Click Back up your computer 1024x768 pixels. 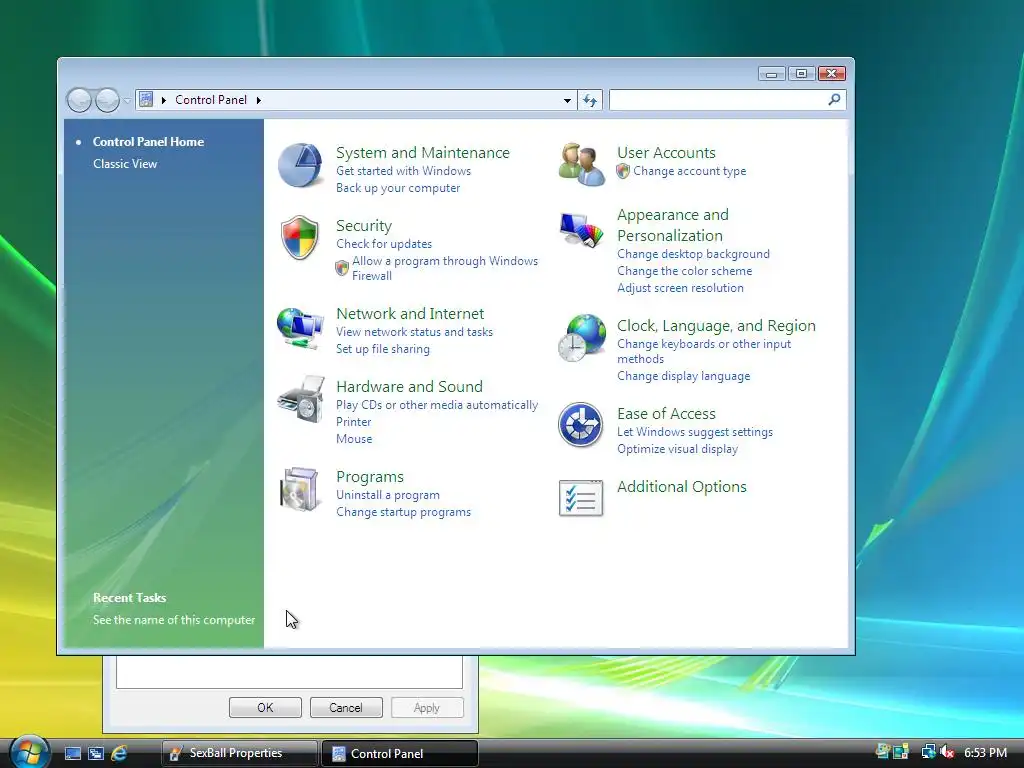(x=398, y=187)
